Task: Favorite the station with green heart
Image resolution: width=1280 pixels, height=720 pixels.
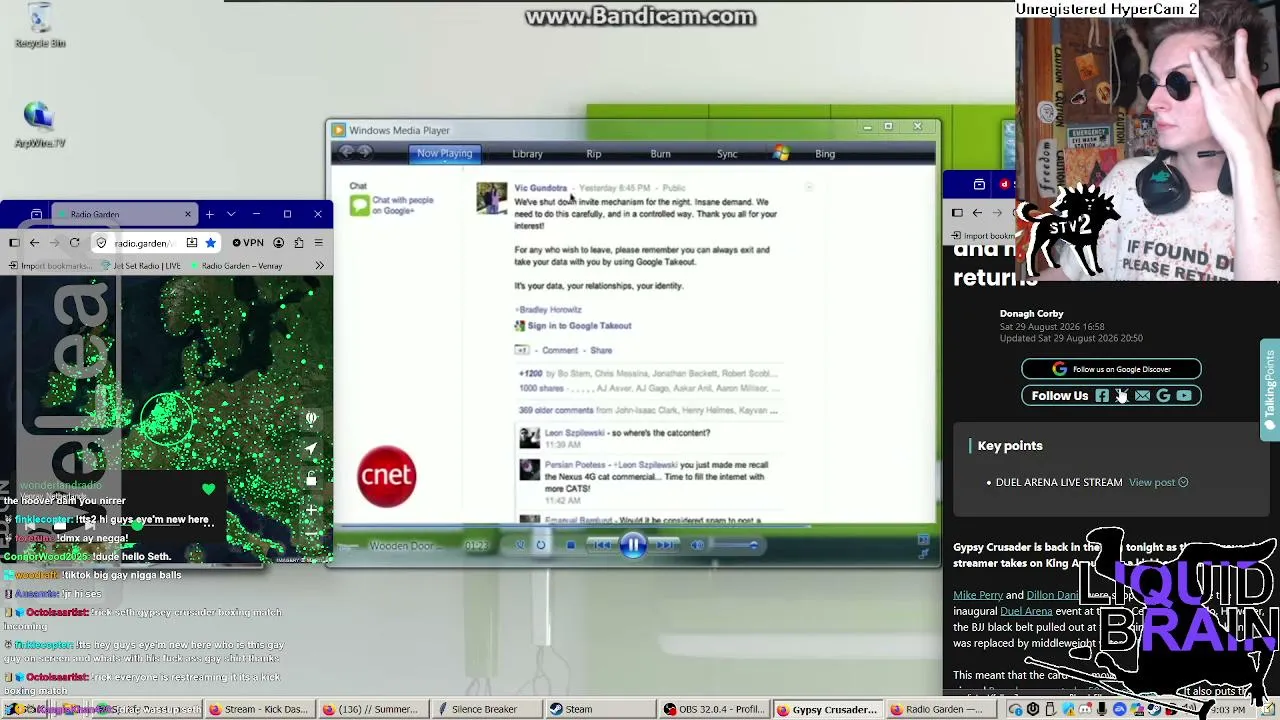Action: (x=208, y=489)
